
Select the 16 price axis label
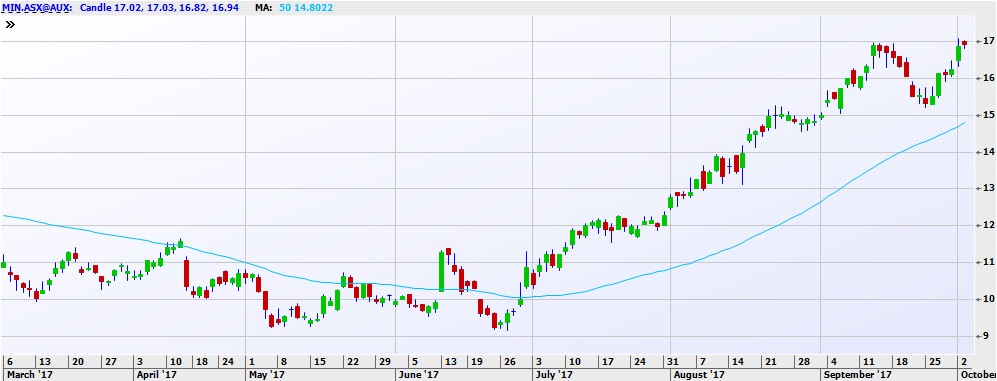click(x=989, y=78)
